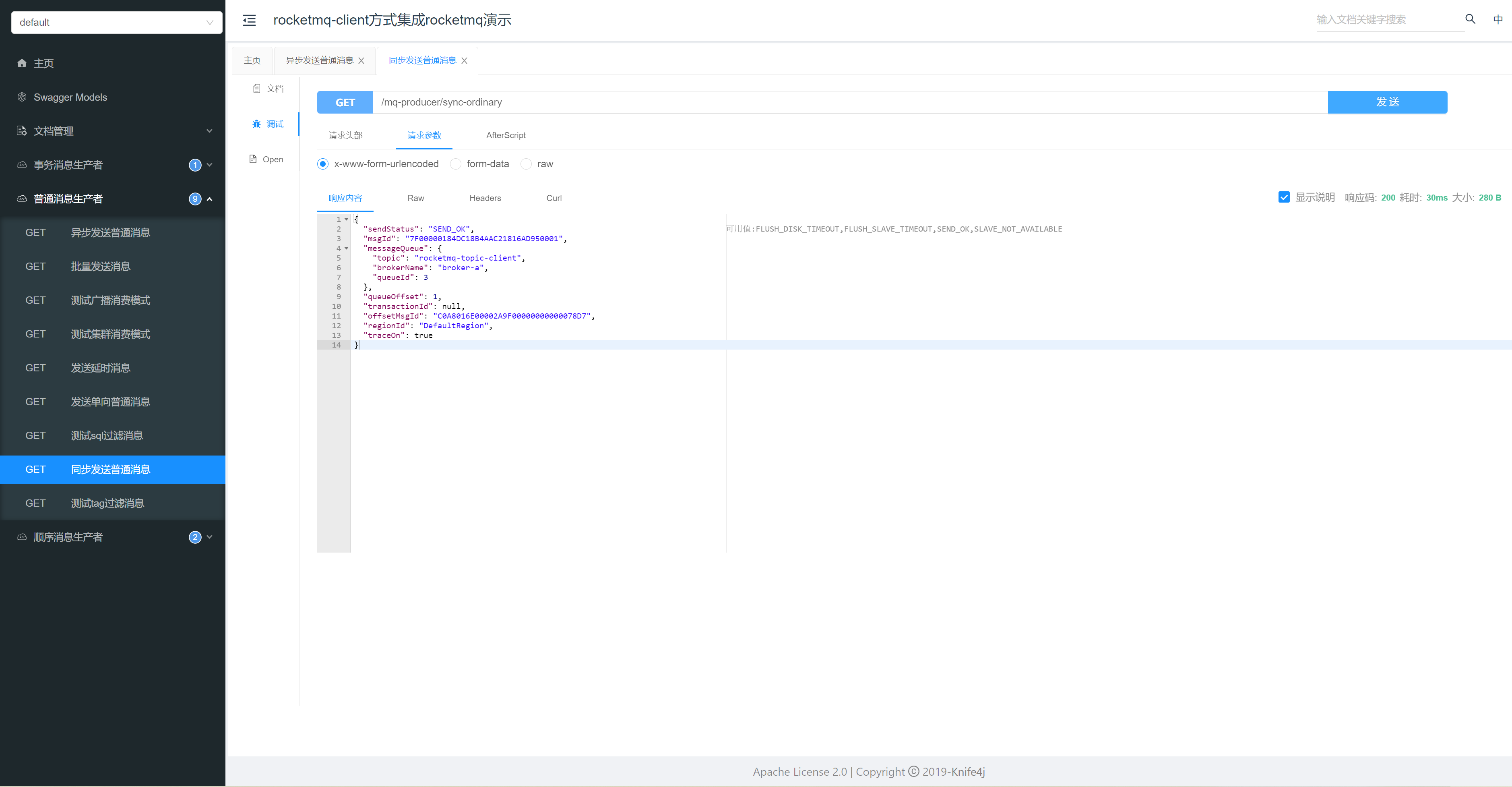Image resolution: width=1512 pixels, height=787 pixels.
Task: Open 异步发送普通消息 API in sidebar
Action: pos(113,232)
